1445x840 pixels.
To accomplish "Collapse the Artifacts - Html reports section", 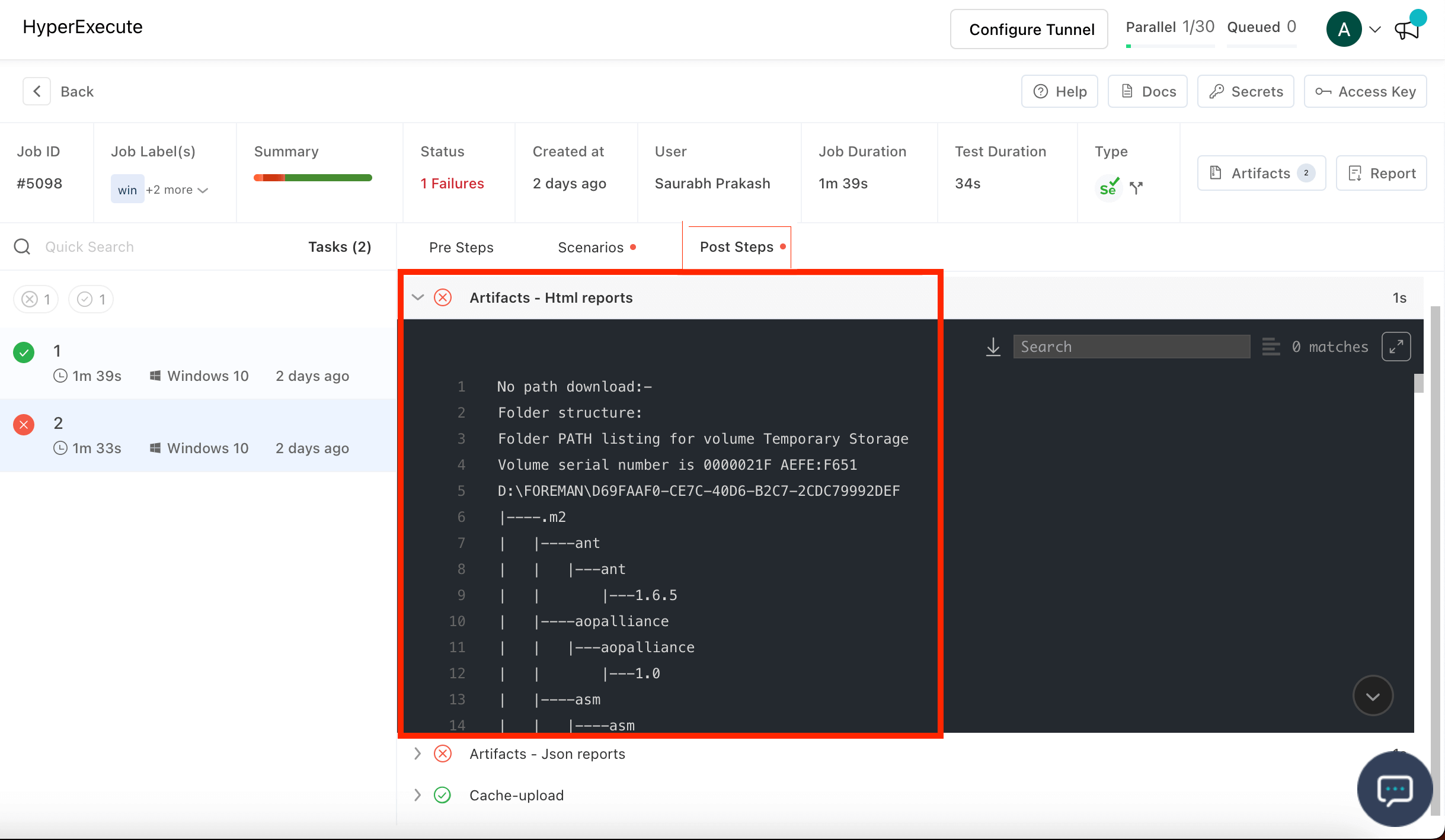I will [418, 297].
